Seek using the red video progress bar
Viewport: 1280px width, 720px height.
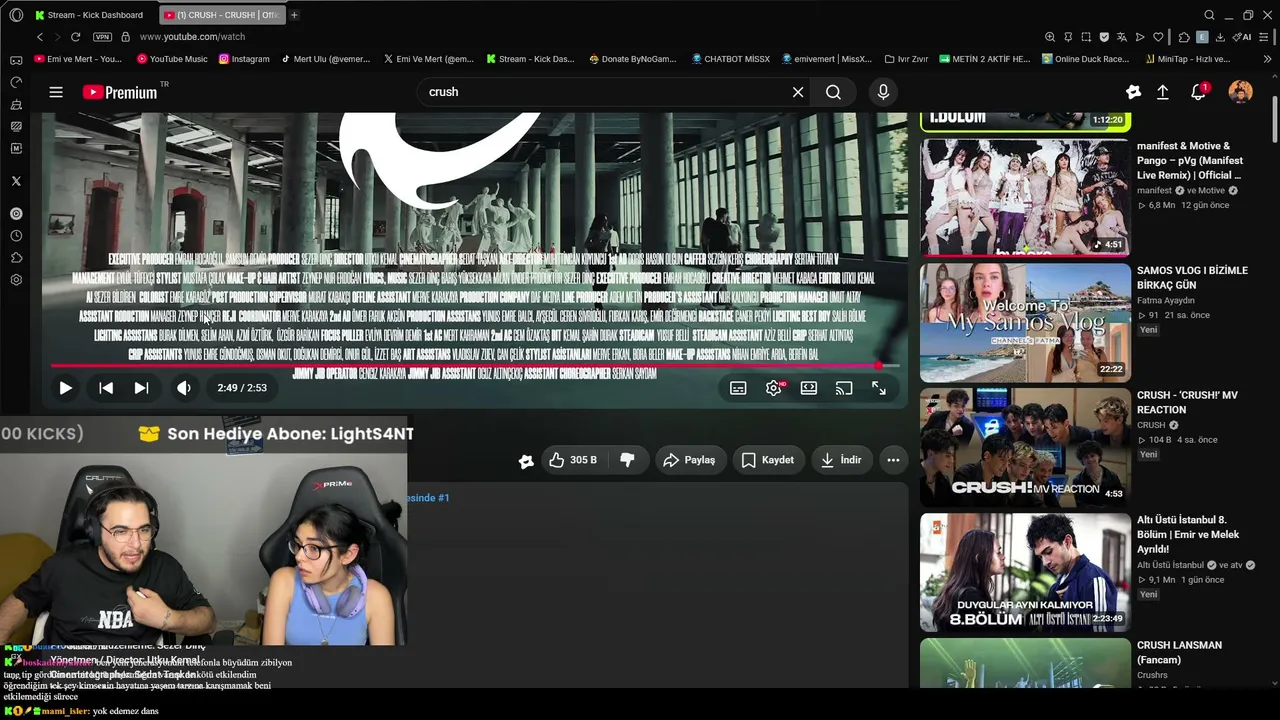(x=475, y=366)
